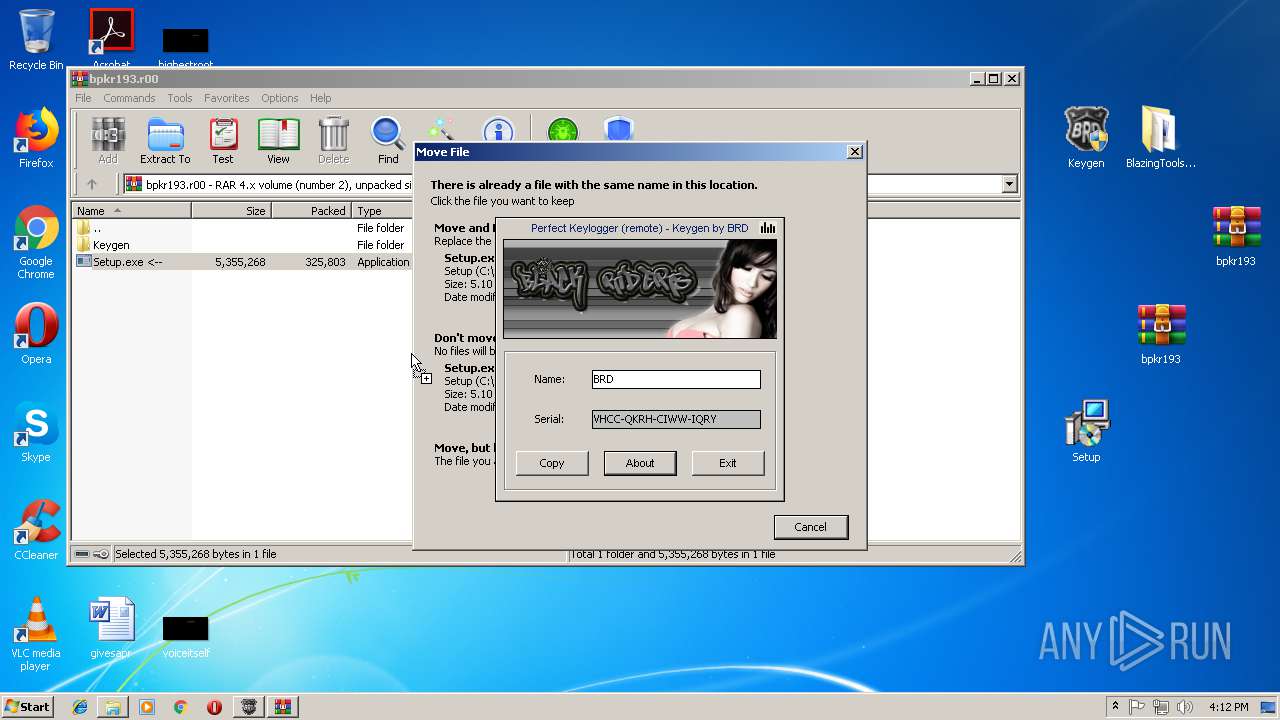Screen dimensions: 1280x720
Task: Open the VLC media player desktop icon
Action: click(36, 634)
